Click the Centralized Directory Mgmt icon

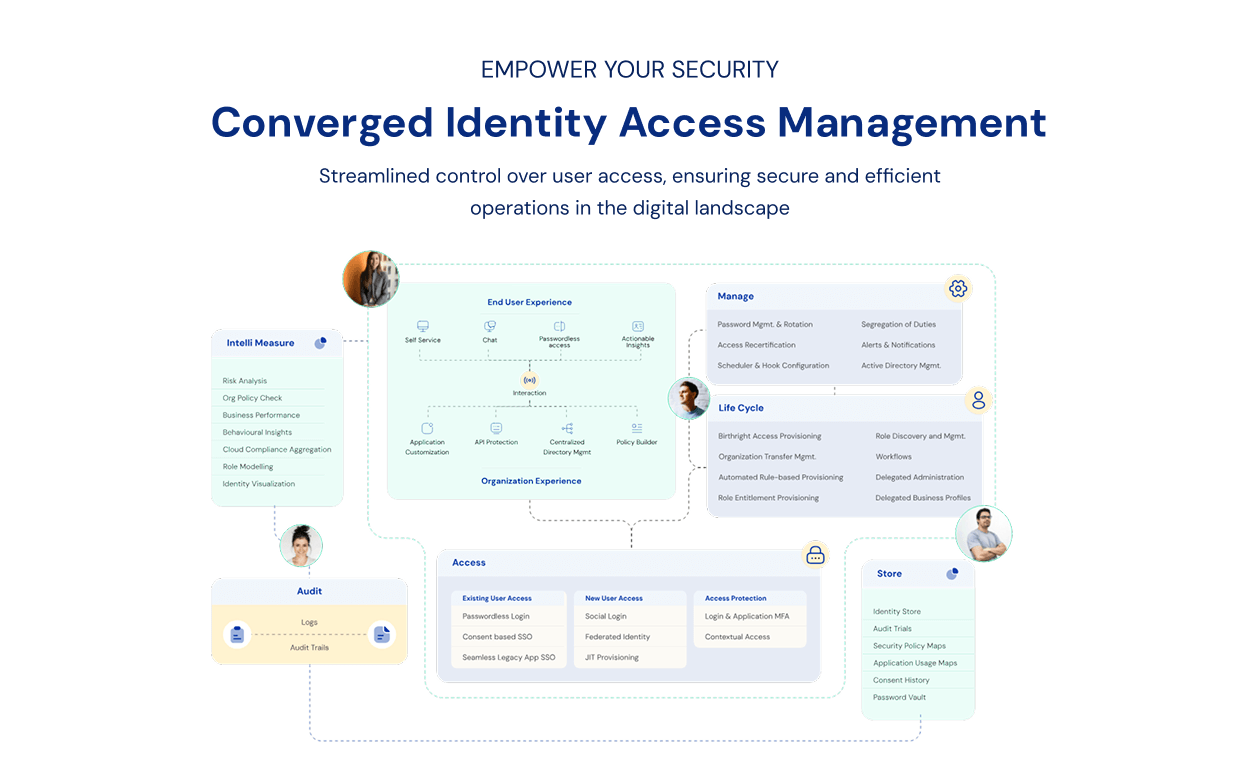point(567,428)
